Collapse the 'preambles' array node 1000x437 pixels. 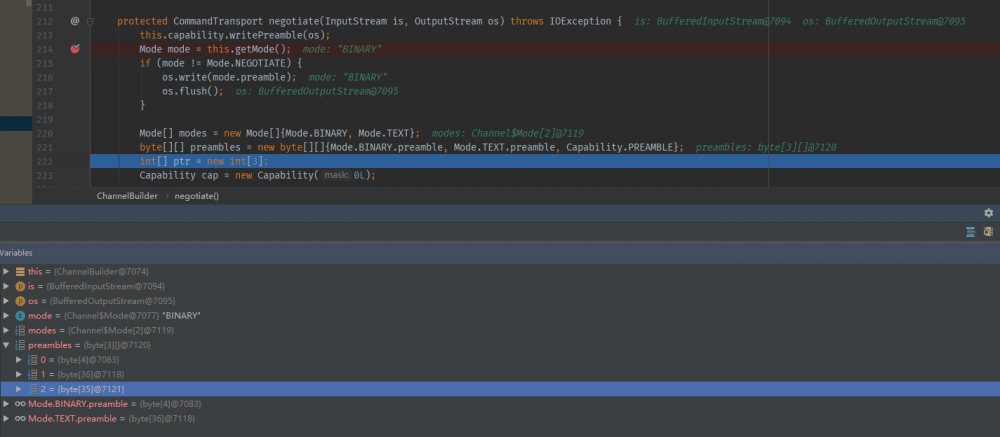coord(6,345)
